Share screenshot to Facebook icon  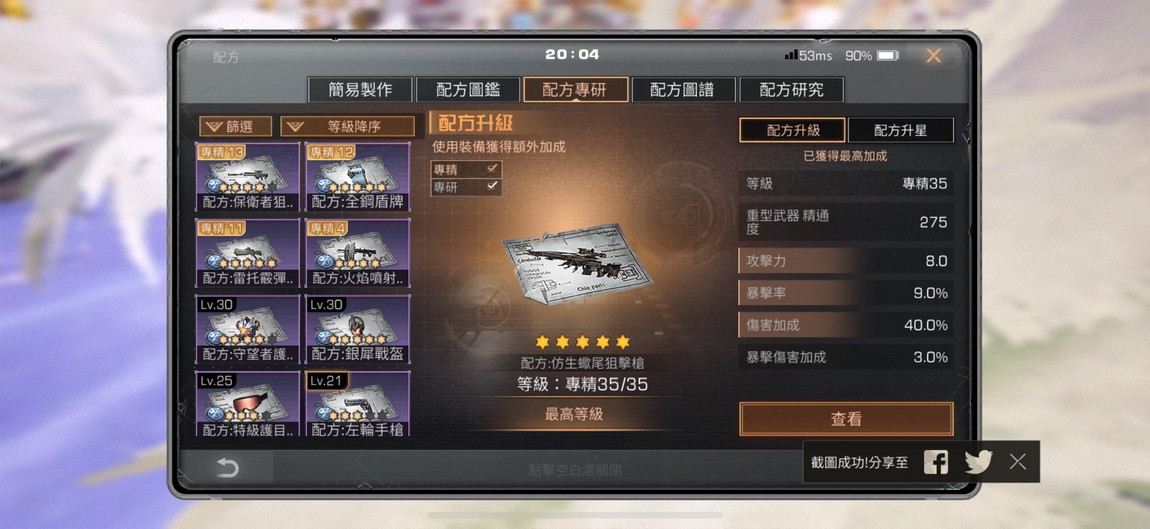coord(935,461)
